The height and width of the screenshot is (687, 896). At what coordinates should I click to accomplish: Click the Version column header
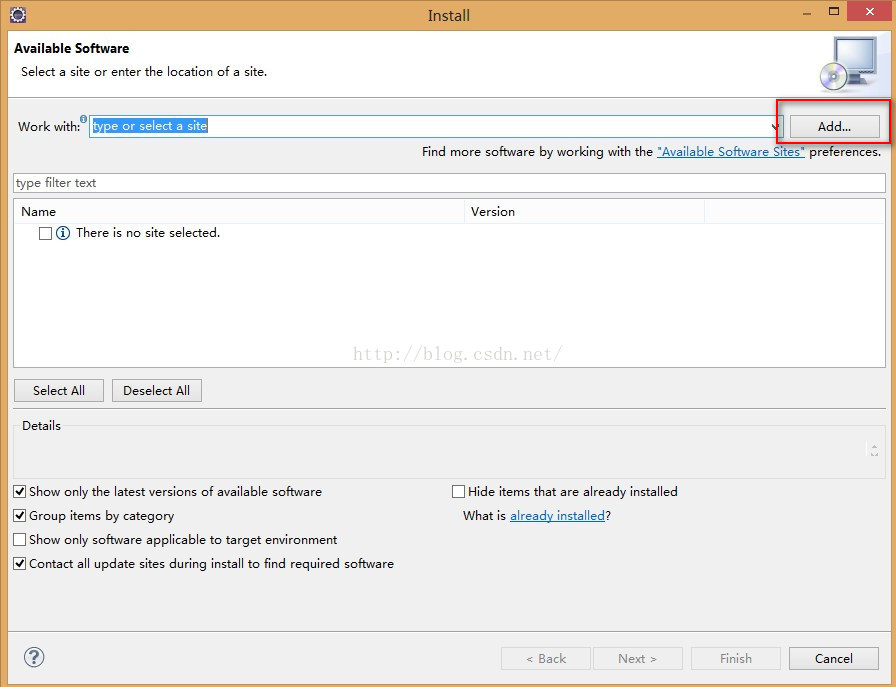point(584,211)
